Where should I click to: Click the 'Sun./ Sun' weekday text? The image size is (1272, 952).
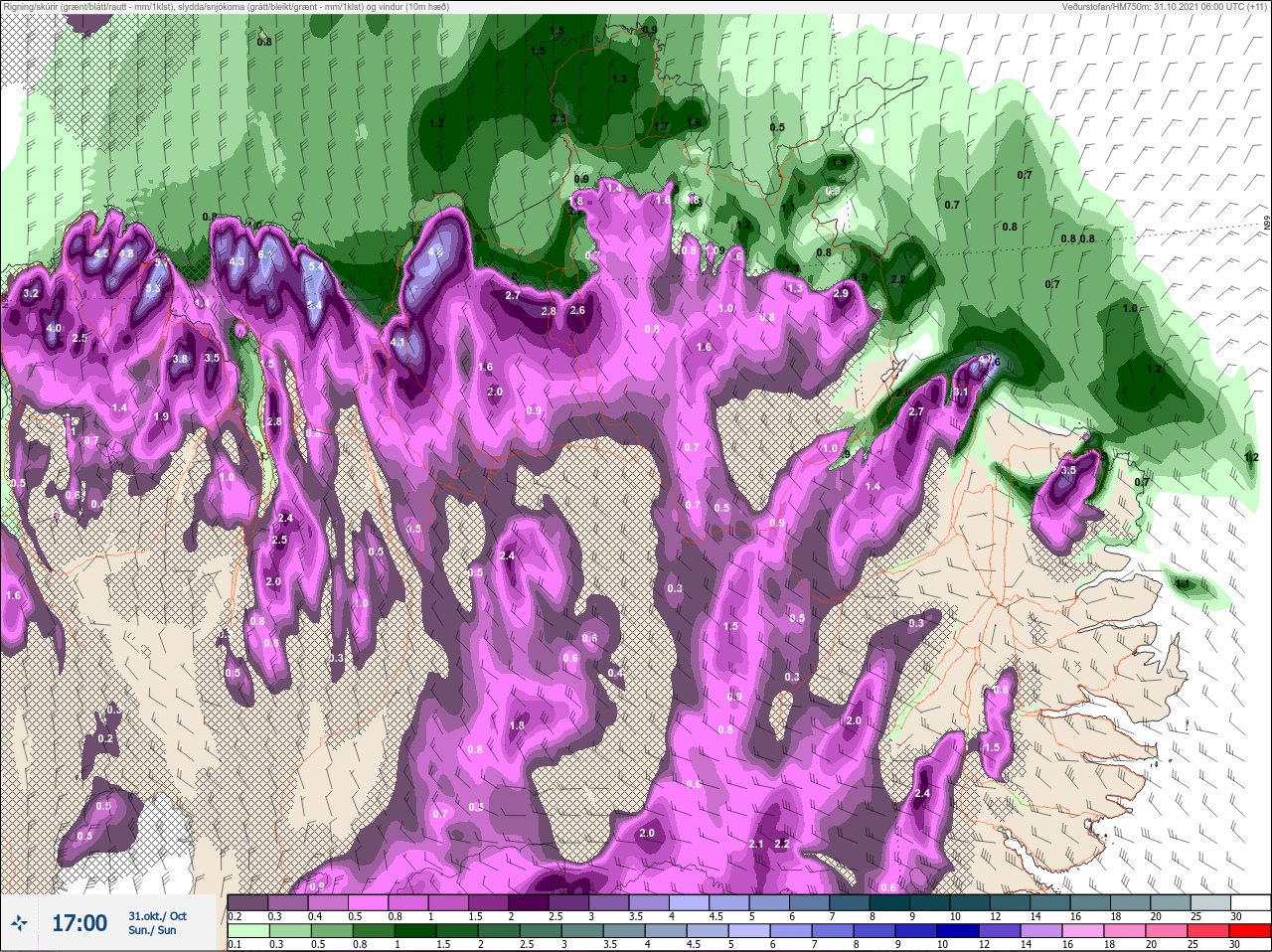(152, 930)
